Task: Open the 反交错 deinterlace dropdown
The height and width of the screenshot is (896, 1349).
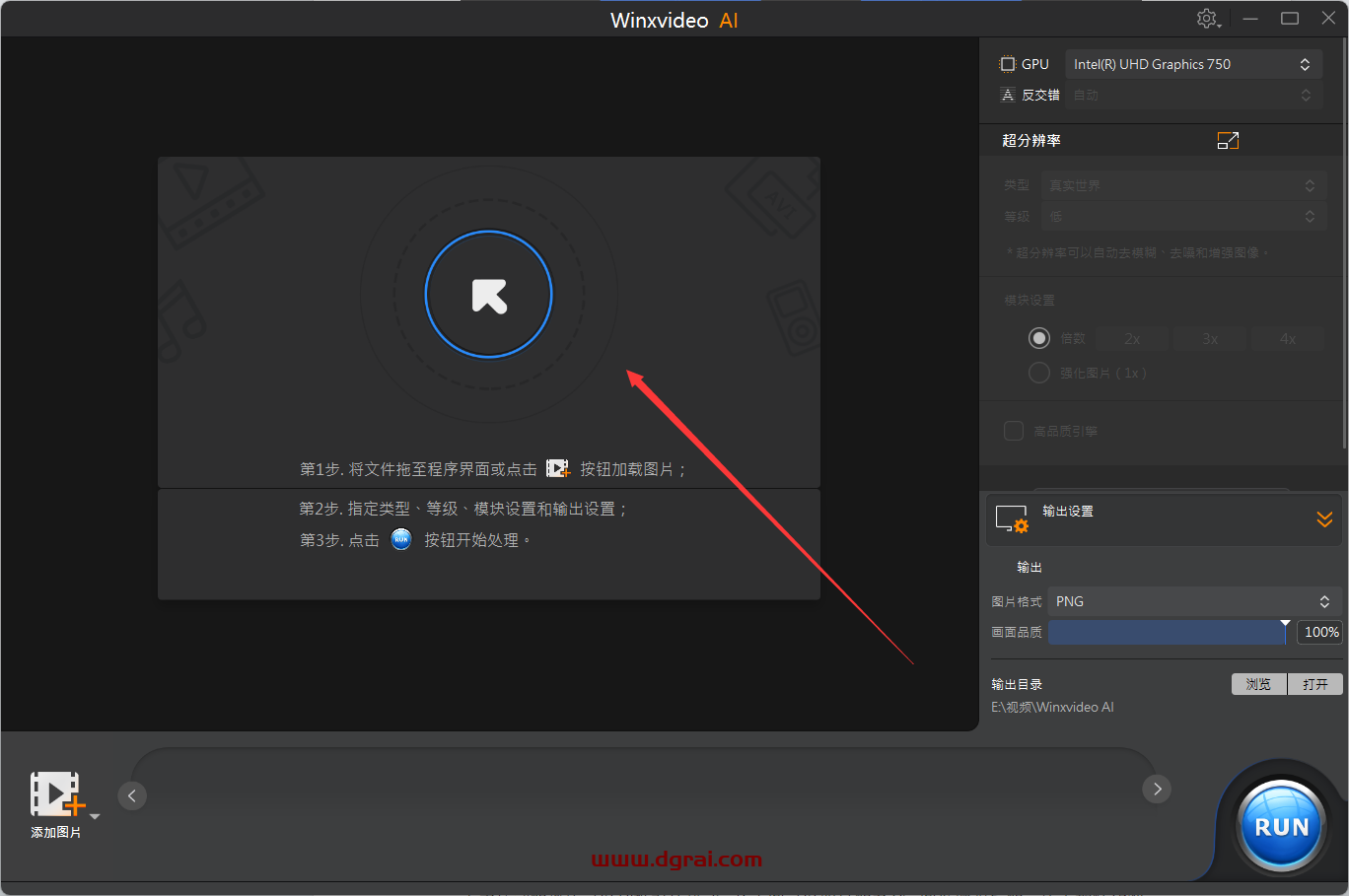Action: 1193,95
